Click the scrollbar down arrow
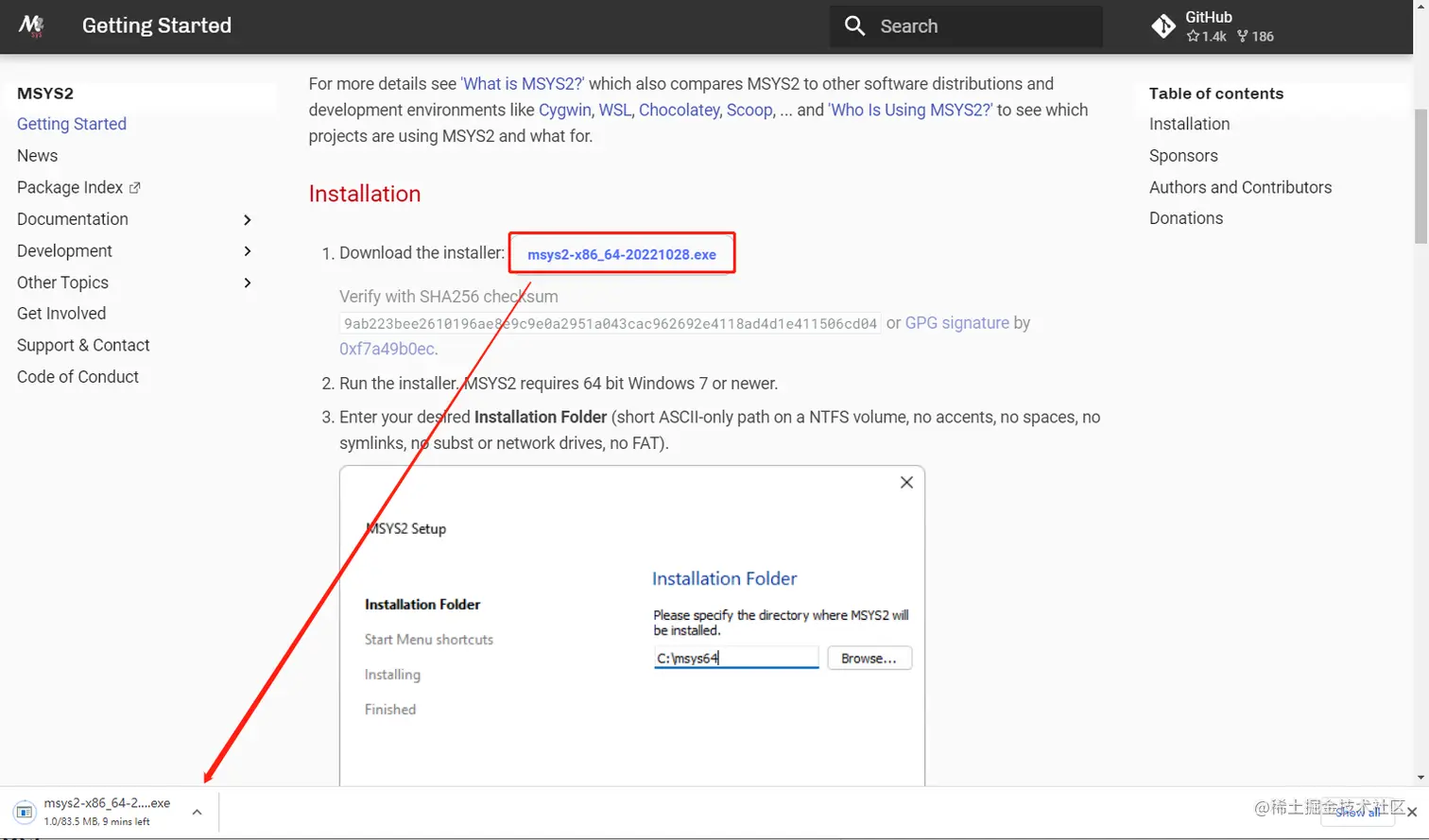 point(1420,779)
